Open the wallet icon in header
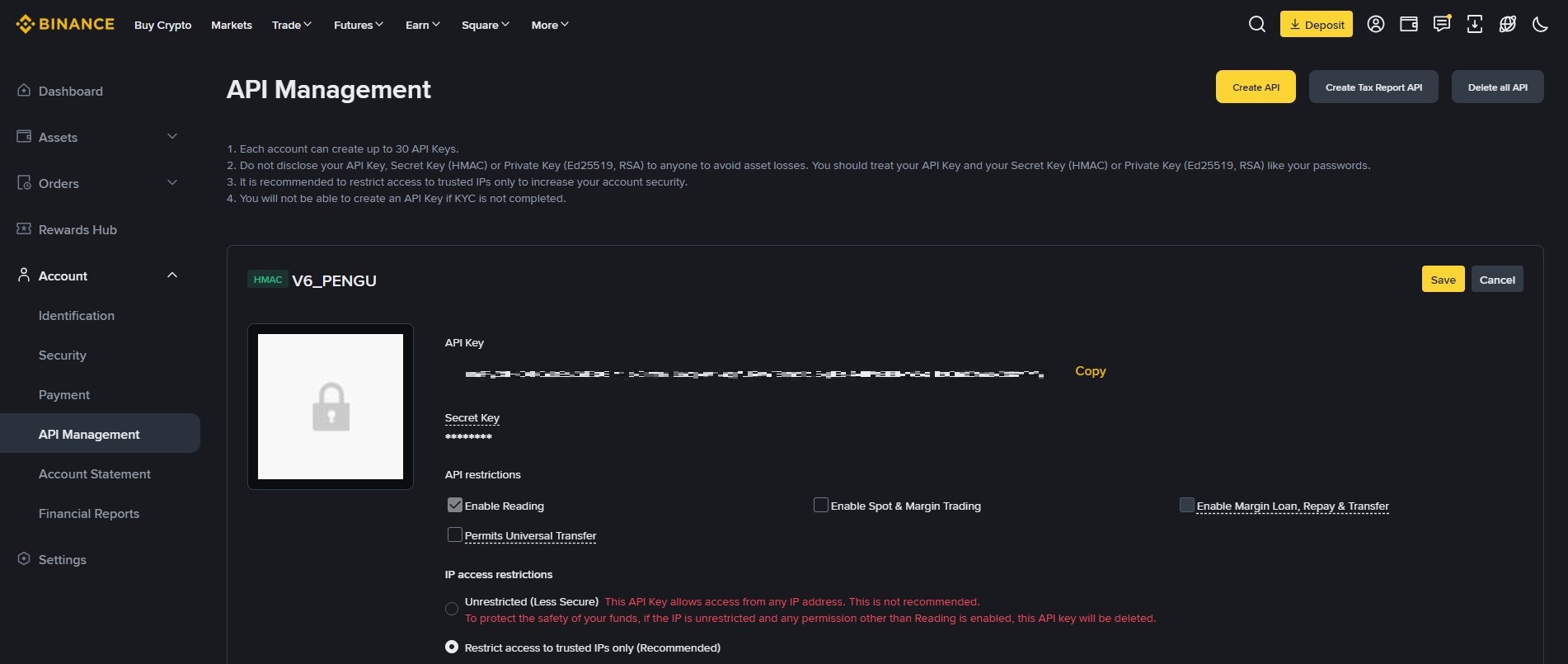The height and width of the screenshot is (664, 1568). coord(1409,25)
